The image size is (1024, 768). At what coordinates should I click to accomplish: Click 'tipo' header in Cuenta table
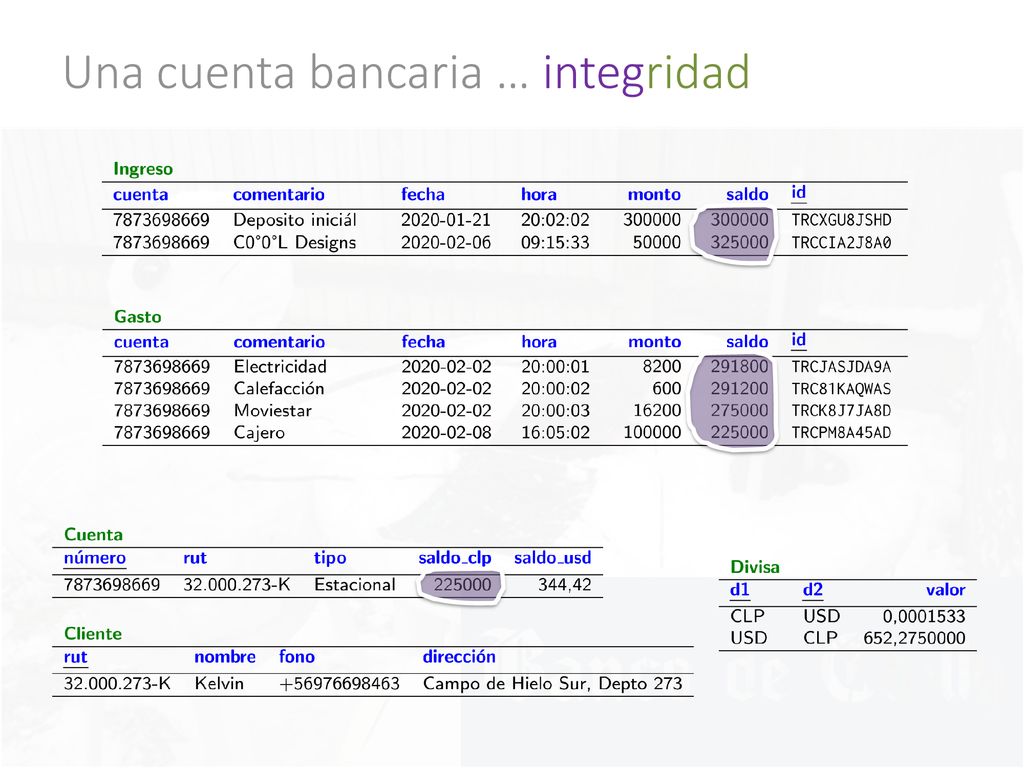click(330, 558)
